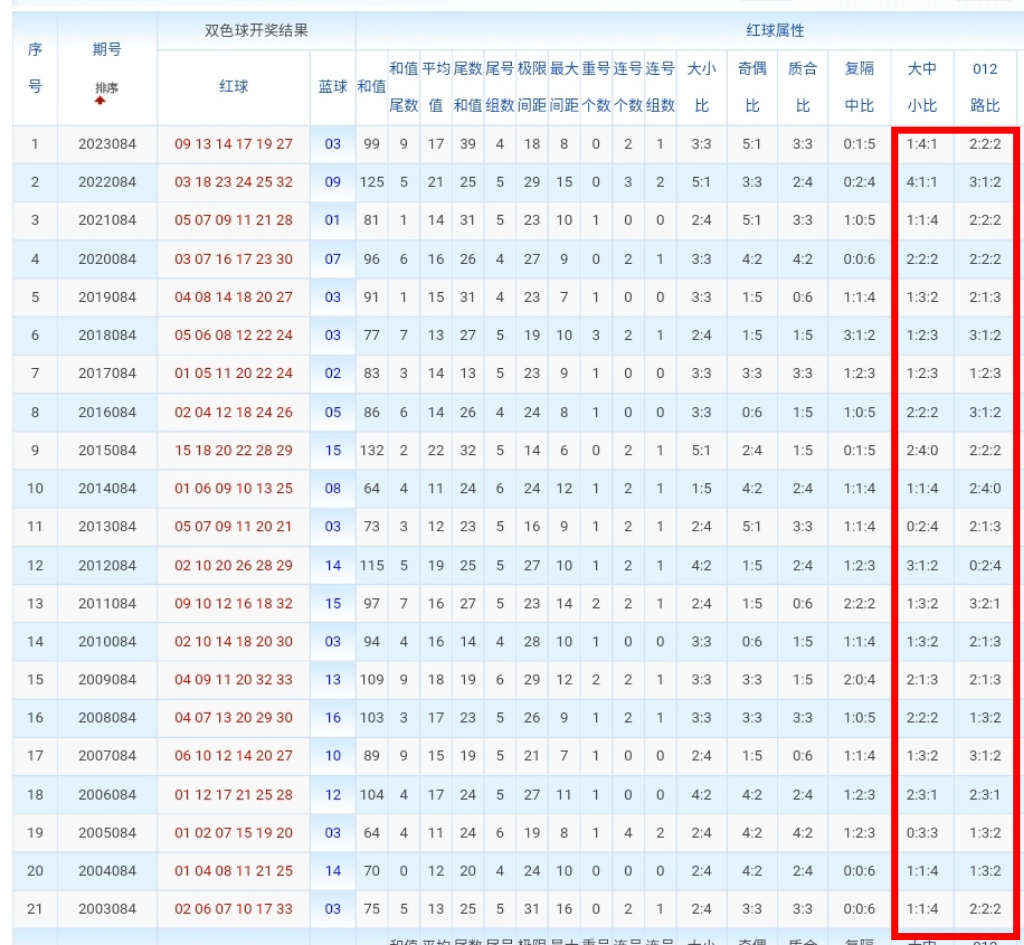Screen dimensions: 1024x945
Task: Select issue number 2017084
Action: coord(107,374)
